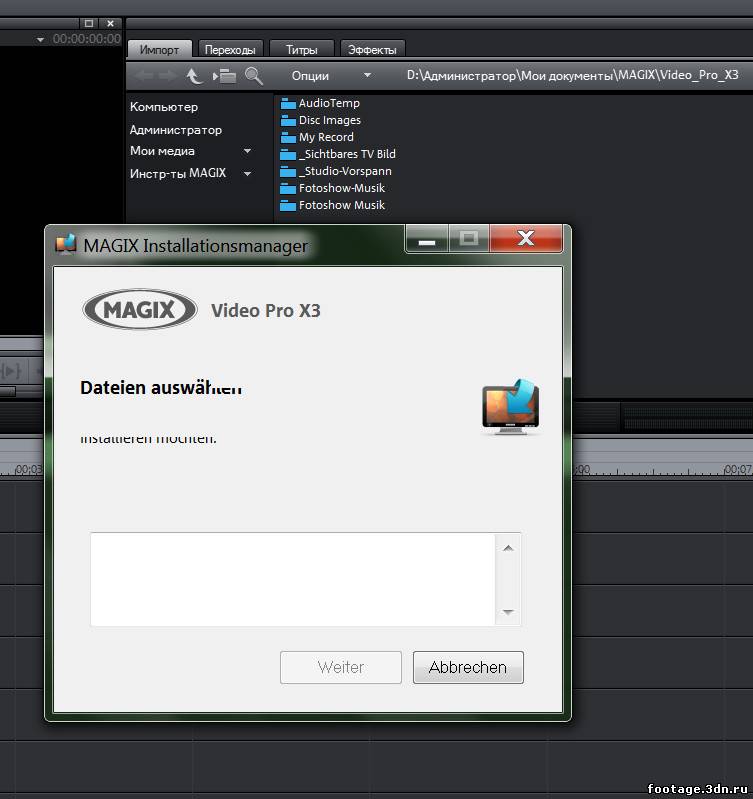Expand the Инстр-ты MAGIX dropdown arrow
The height and width of the screenshot is (799, 753).
tap(248, 174)
